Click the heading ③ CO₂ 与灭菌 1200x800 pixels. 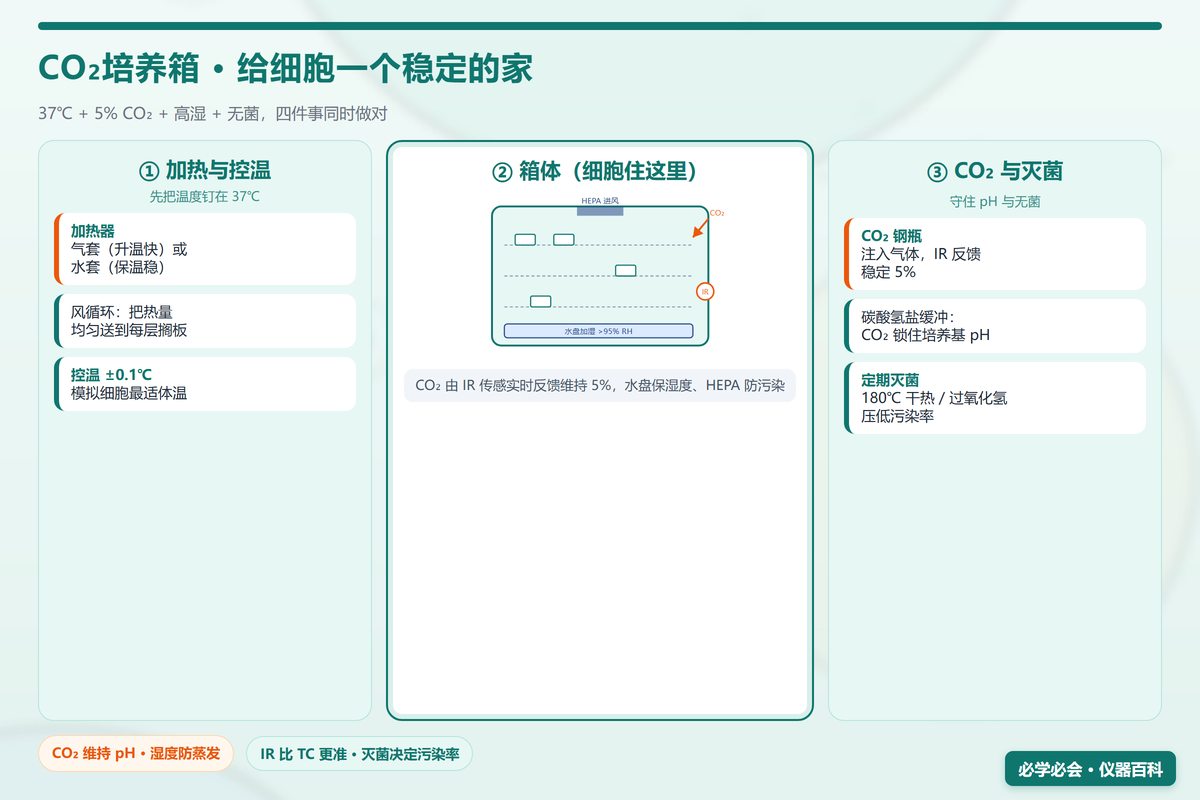pyautogui.click(x=995, y=171)
